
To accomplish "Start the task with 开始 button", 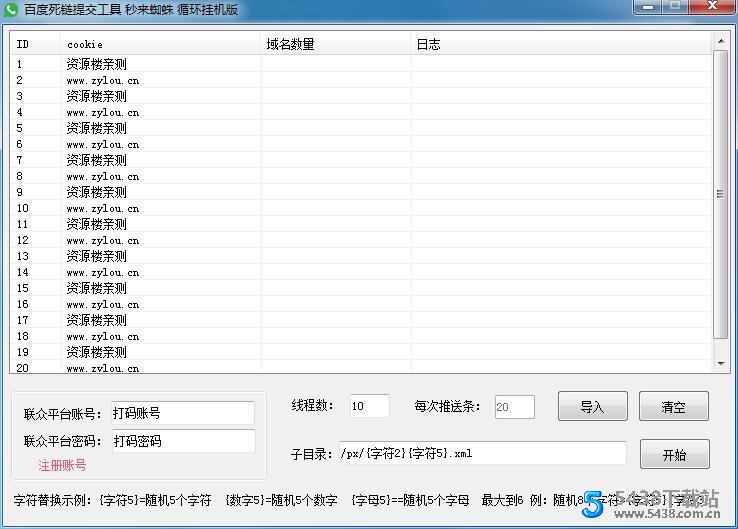I will click(674, 454).
